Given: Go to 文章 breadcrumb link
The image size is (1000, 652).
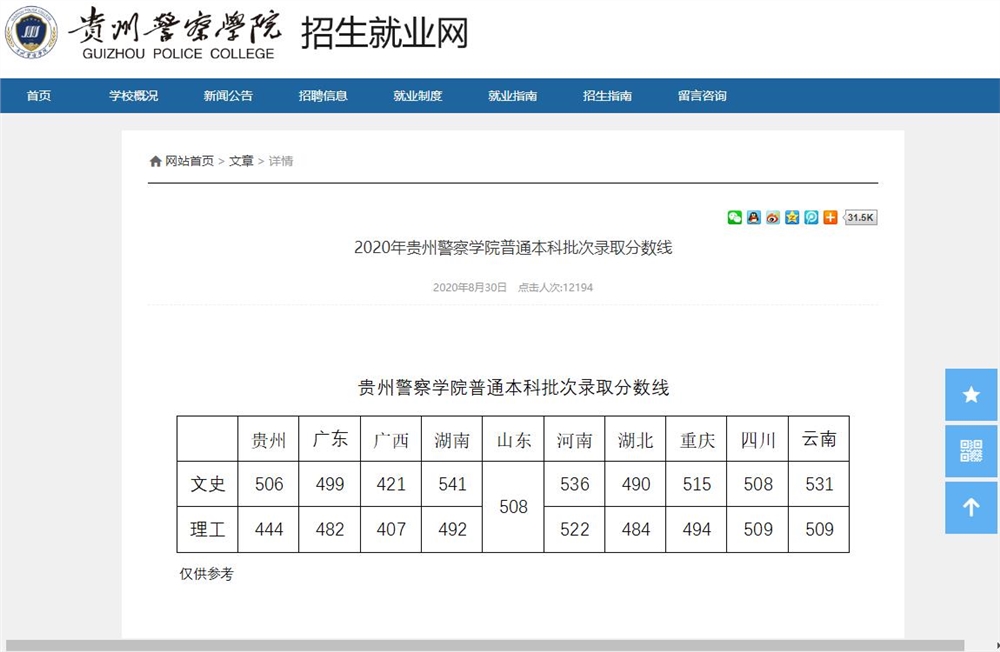Looking at the screenshot, I should [x=241, y=161].
